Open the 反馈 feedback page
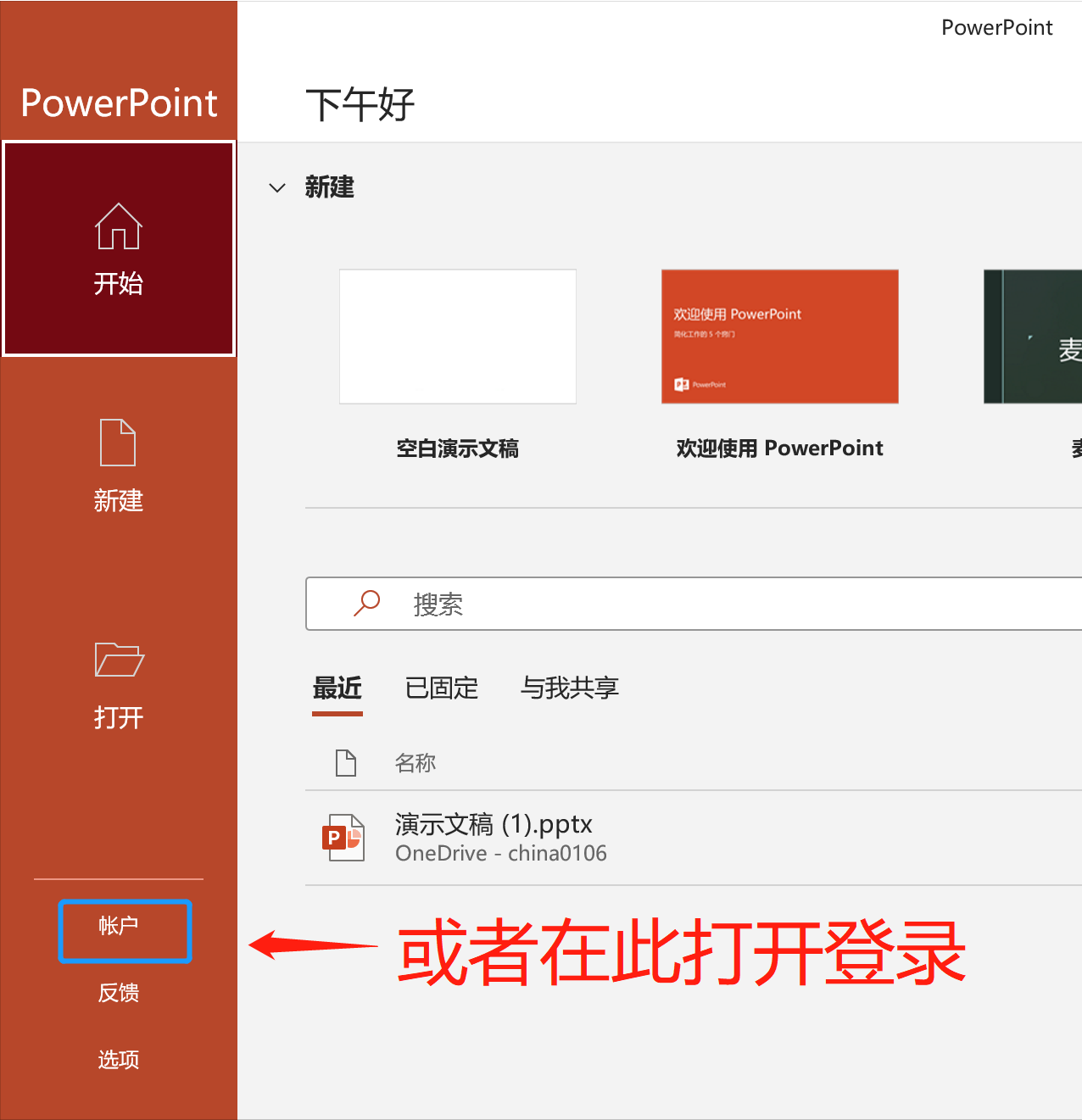The width and height of the screenshot is (1082, 1120). pyautogui.click(x=119, y=993)
